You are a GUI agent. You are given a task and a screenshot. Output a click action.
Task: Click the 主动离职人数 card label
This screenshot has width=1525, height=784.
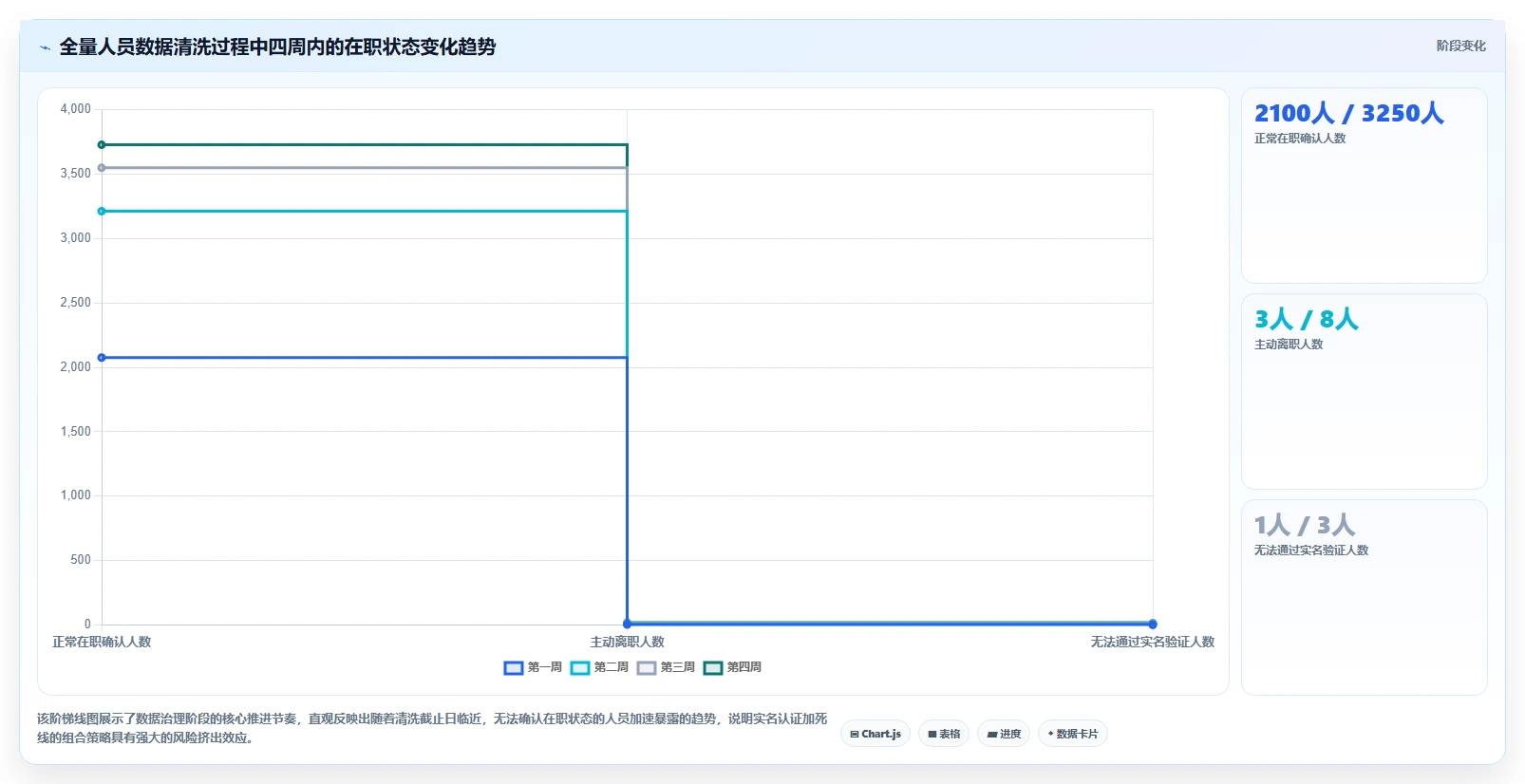point(1289,345)
